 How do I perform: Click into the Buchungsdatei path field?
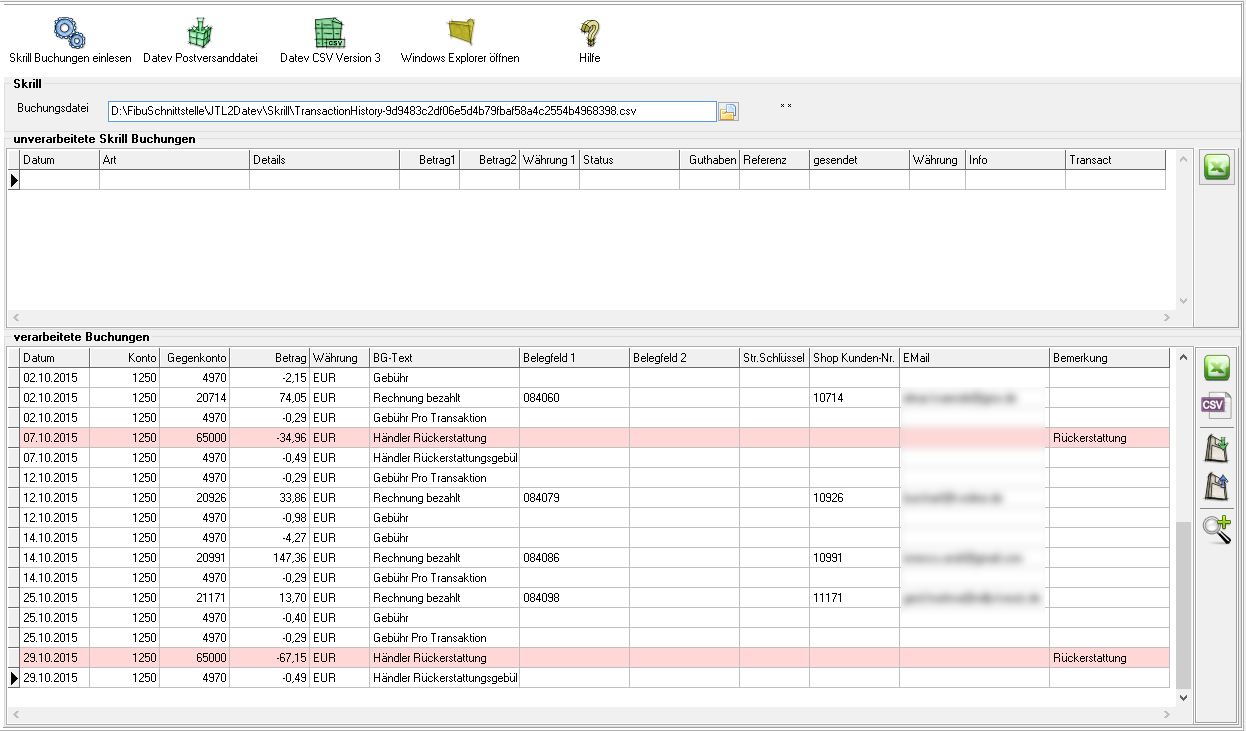tap(412, 111)
